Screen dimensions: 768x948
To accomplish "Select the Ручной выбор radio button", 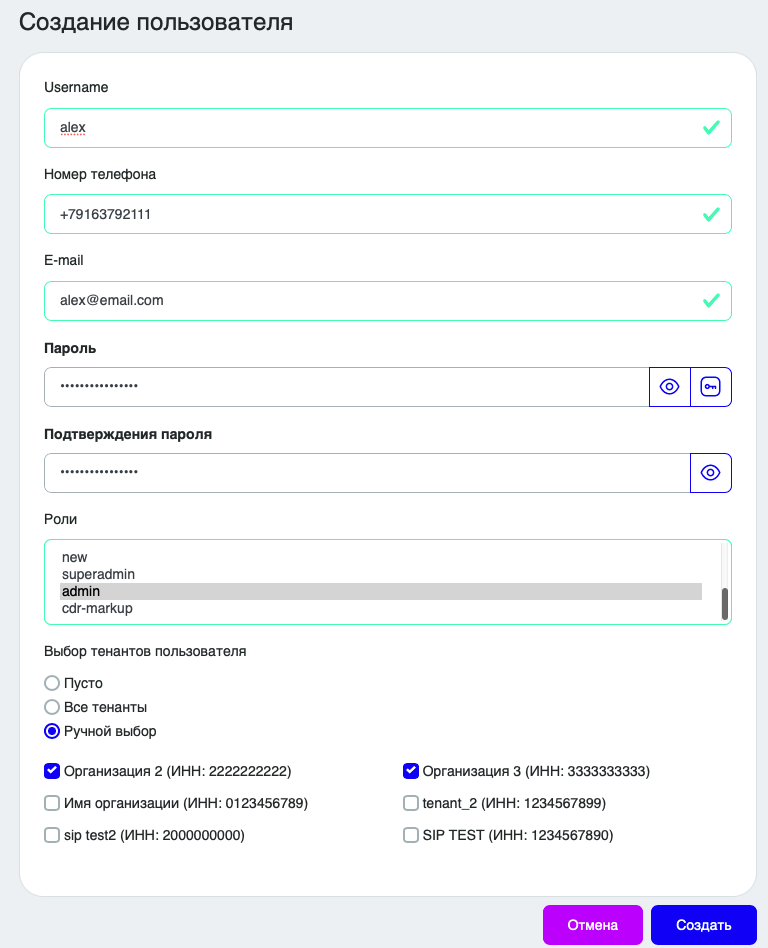I will tap(52, 732).
